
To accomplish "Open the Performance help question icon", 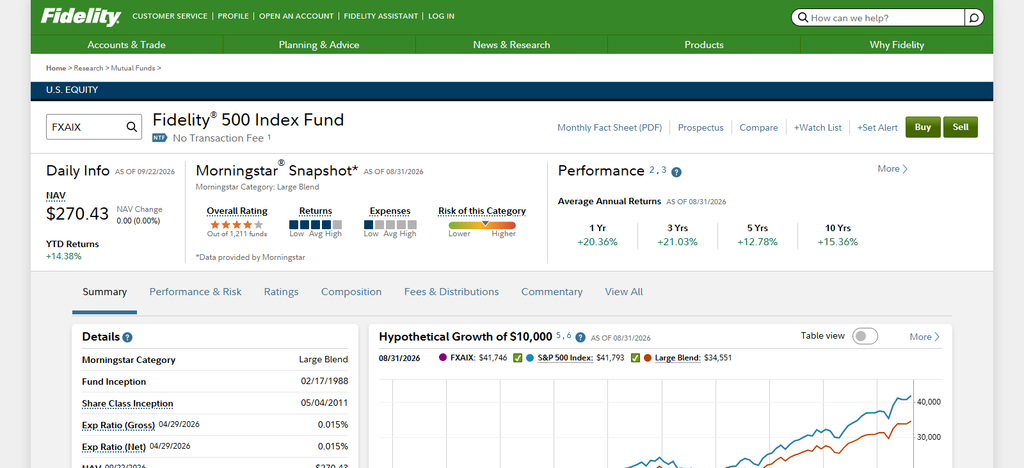I will (x=677, y=172).
